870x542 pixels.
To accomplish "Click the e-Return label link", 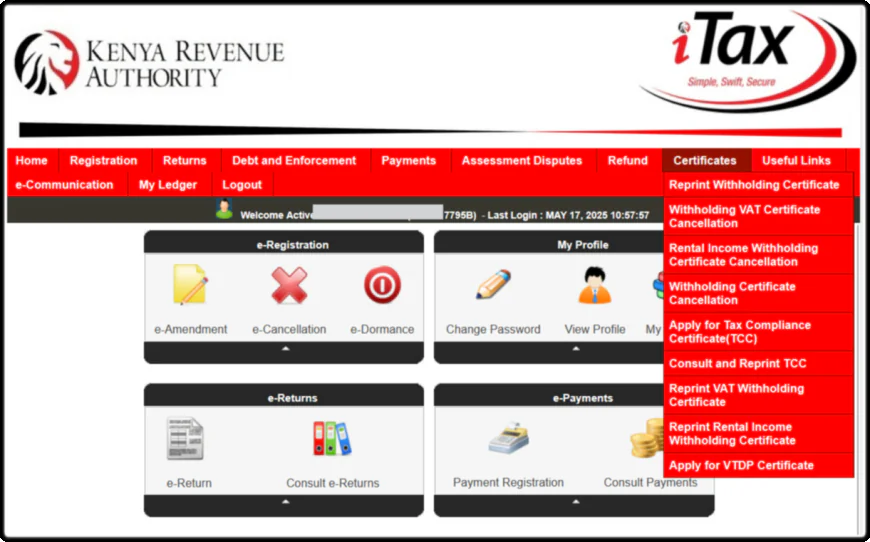I will (189, 483).
